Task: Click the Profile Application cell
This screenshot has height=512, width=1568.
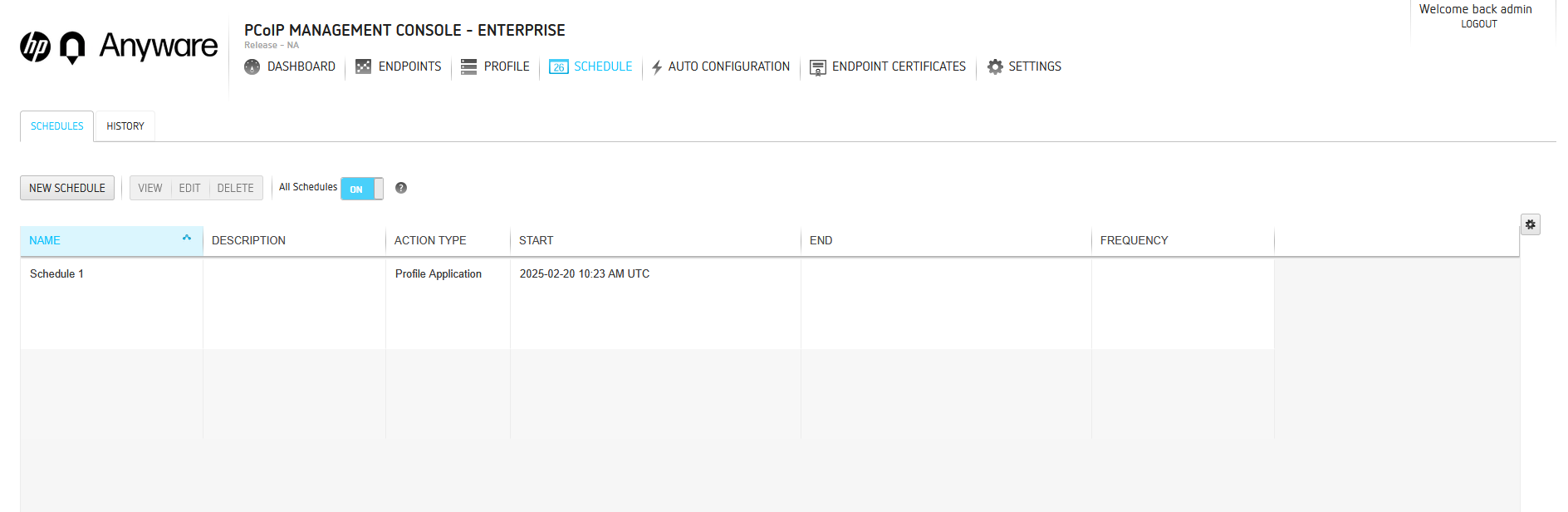Action: (439, 273)
